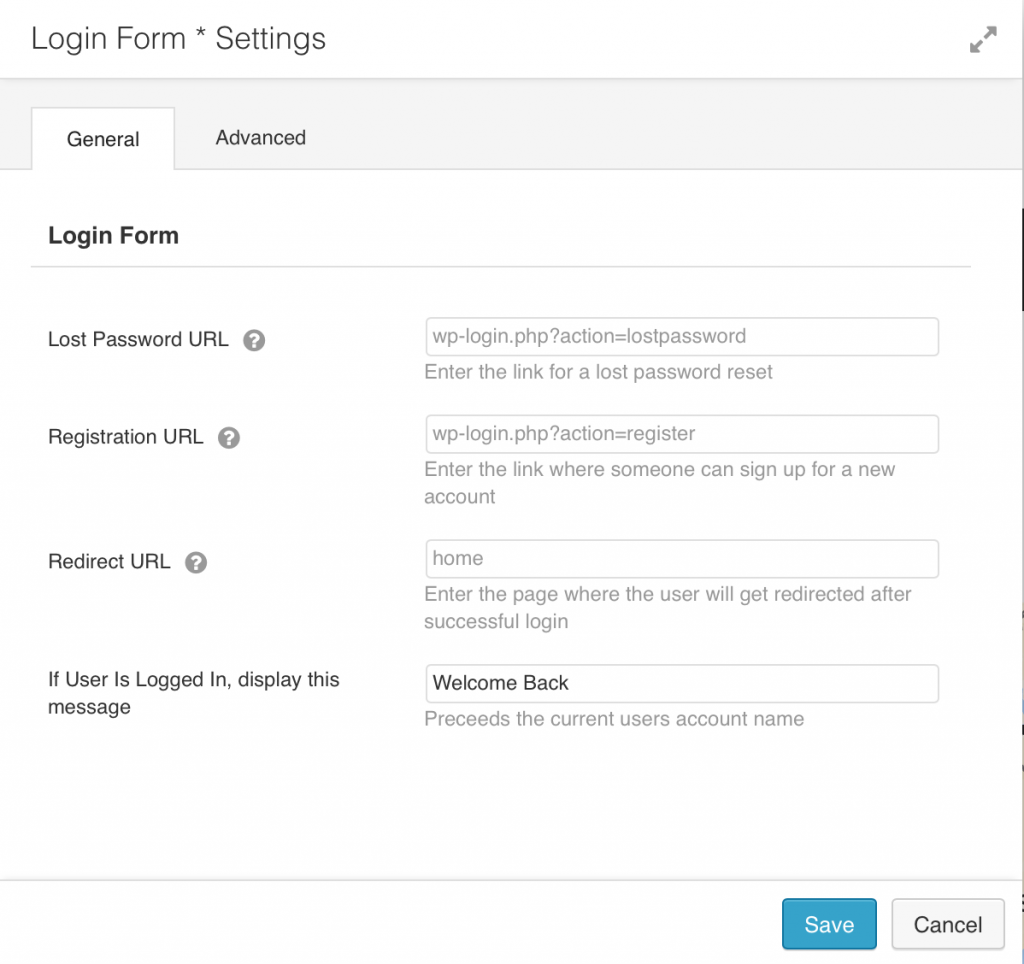This screenshot has height=964, width=1024.
Task: Click the Registration URL input field
Action: [x=683, y=434]
